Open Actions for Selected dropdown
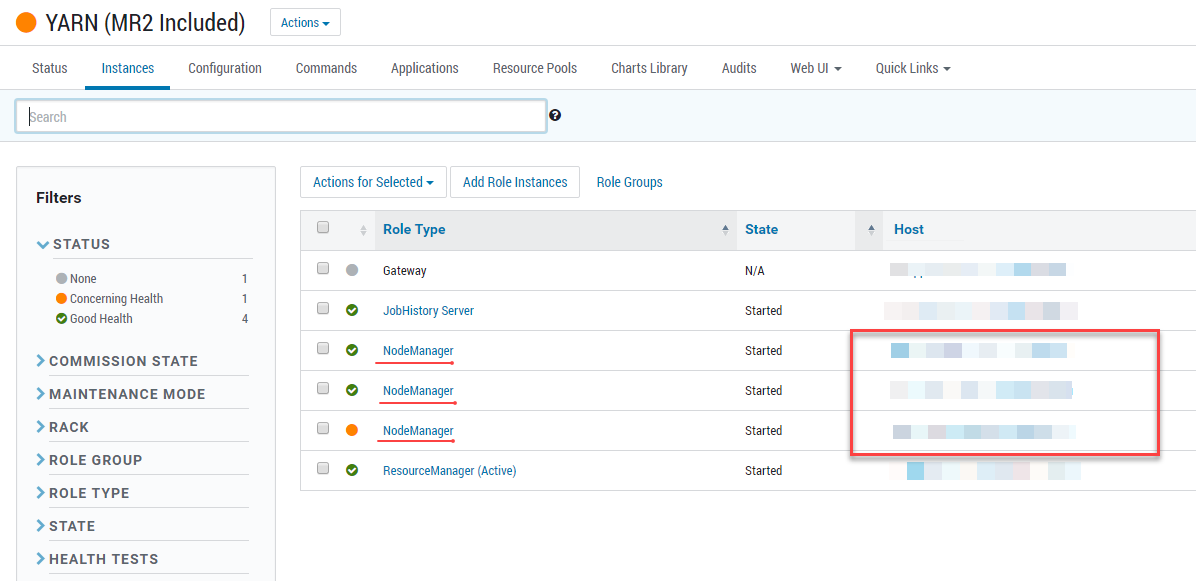Image resolution: width=1196 pixels, height=581 pixels. 372,182
